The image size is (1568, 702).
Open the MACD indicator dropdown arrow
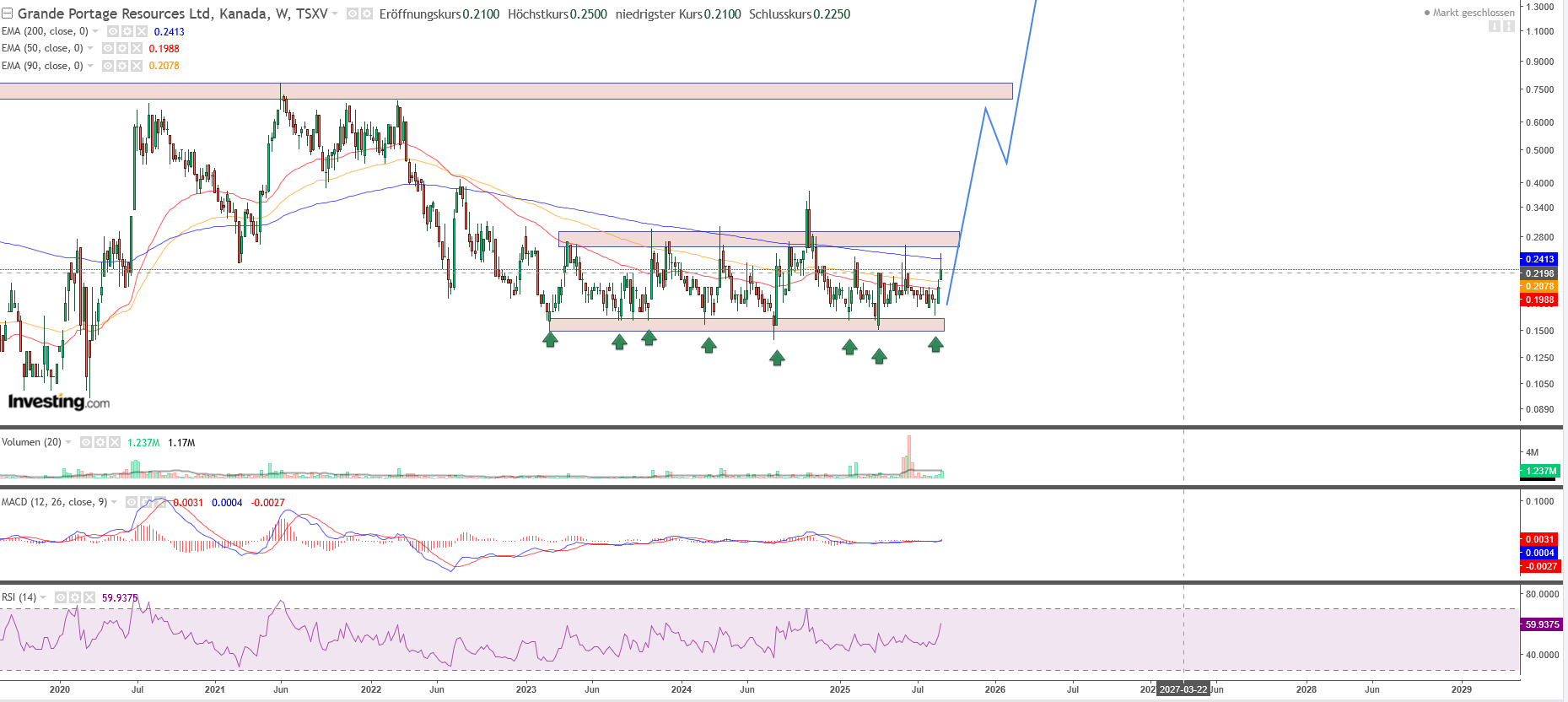tap(115, 502)
